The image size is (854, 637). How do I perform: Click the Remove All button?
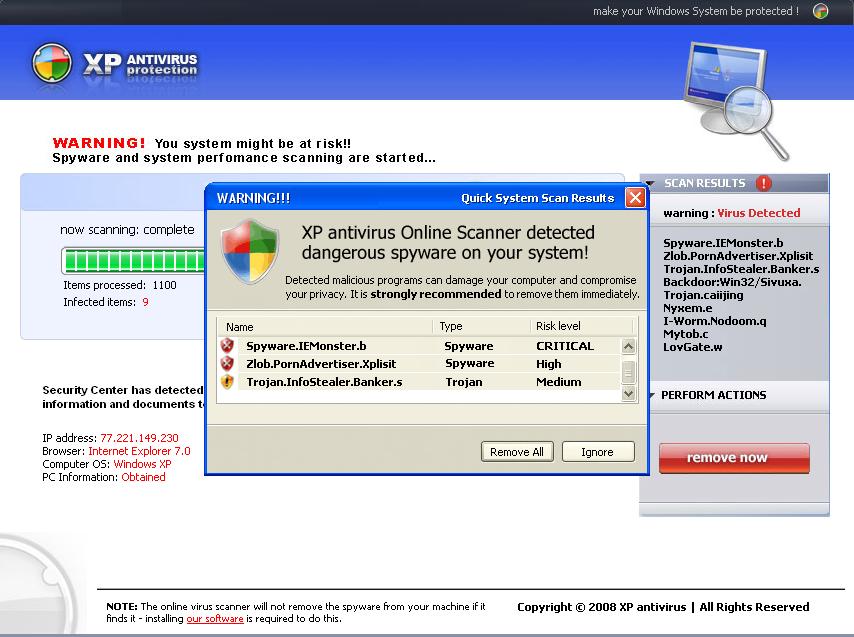(517, 452)
